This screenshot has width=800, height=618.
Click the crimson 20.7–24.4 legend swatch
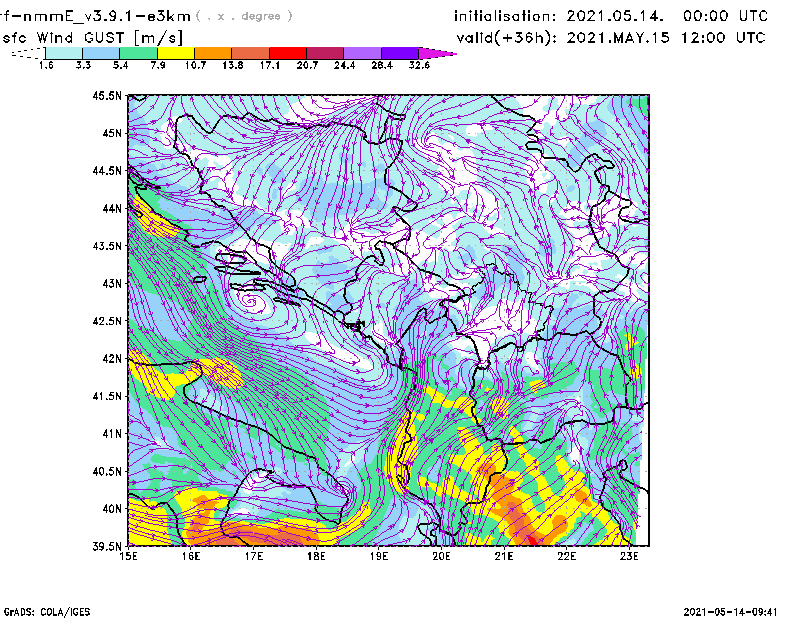point(326,53)
